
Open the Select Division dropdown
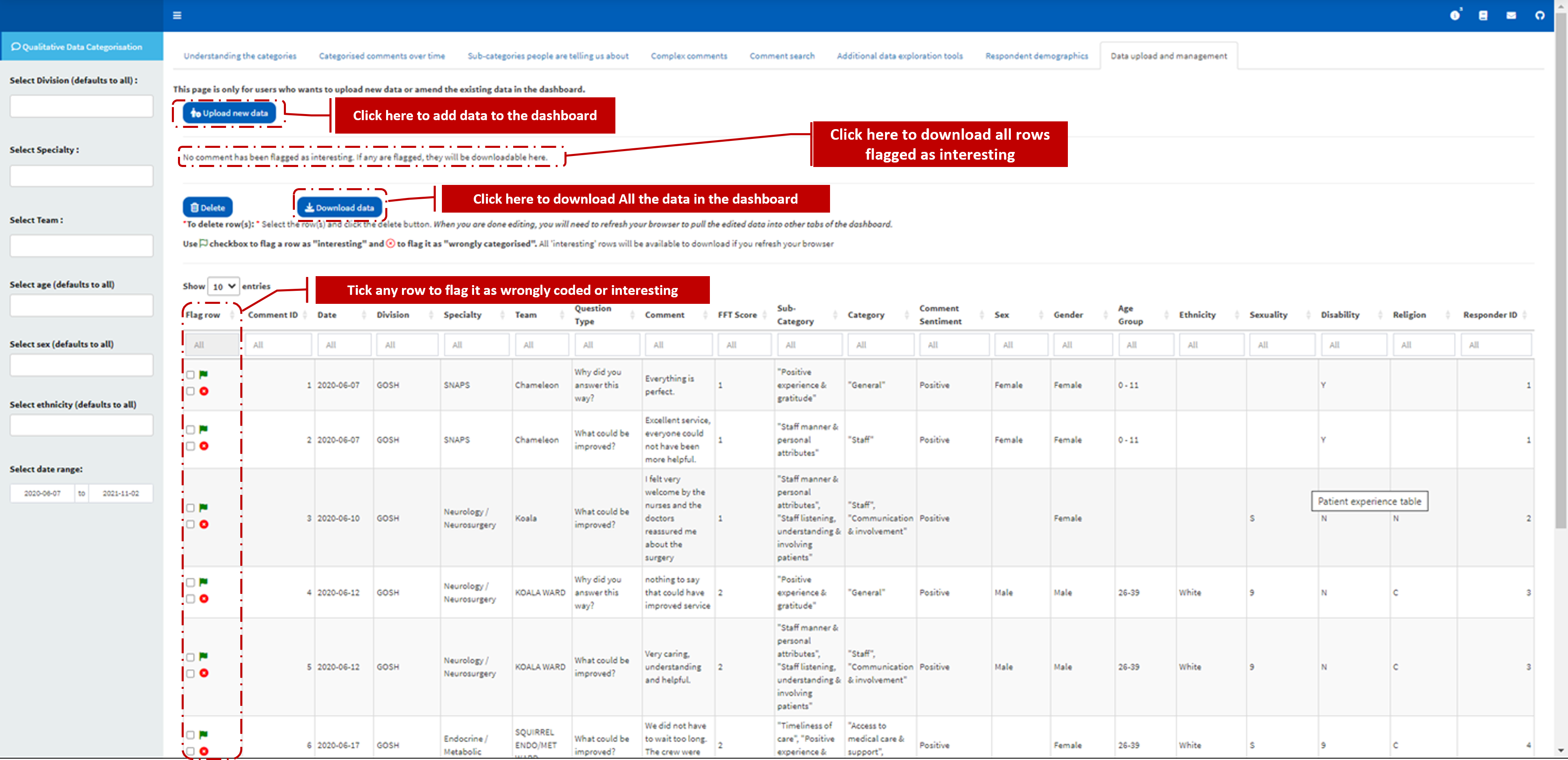(x=81, y=106)
